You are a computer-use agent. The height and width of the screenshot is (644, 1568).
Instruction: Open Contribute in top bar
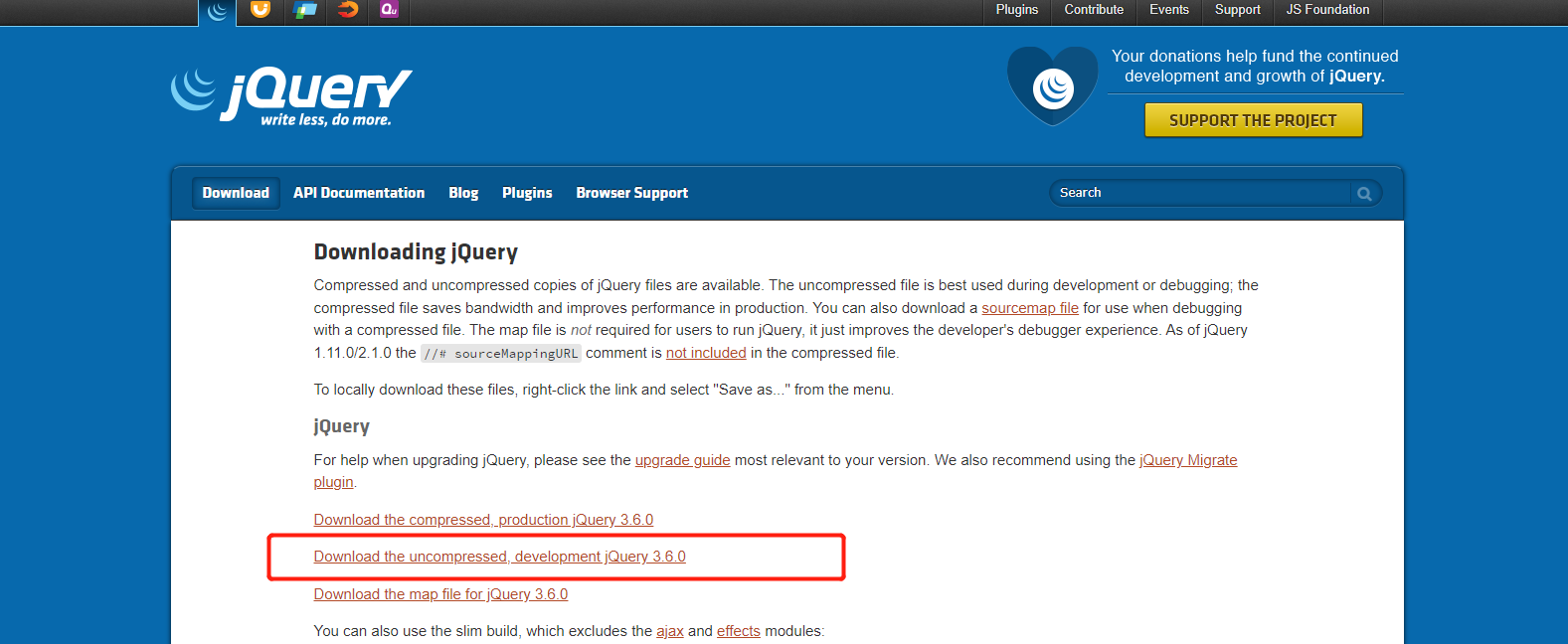(x=1094, y=10)
